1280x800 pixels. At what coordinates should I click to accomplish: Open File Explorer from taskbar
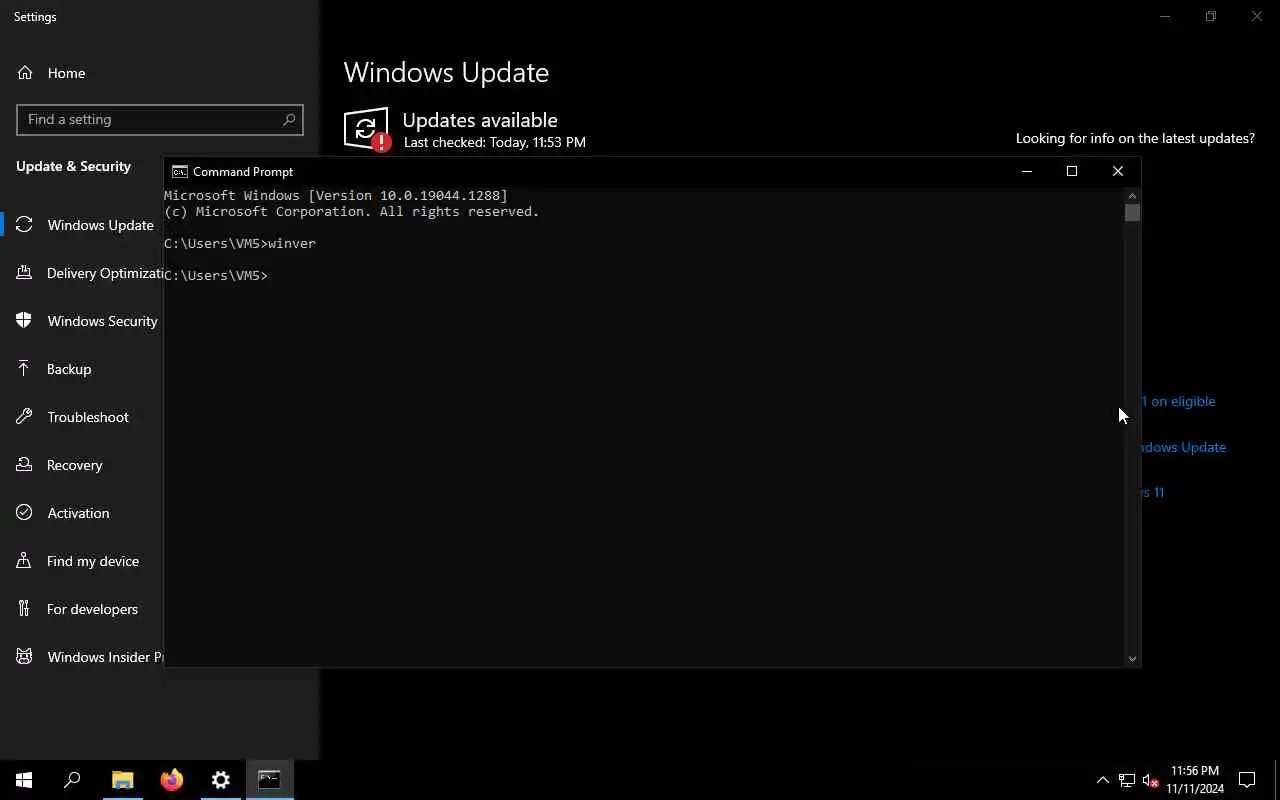(x=122, y=780)
